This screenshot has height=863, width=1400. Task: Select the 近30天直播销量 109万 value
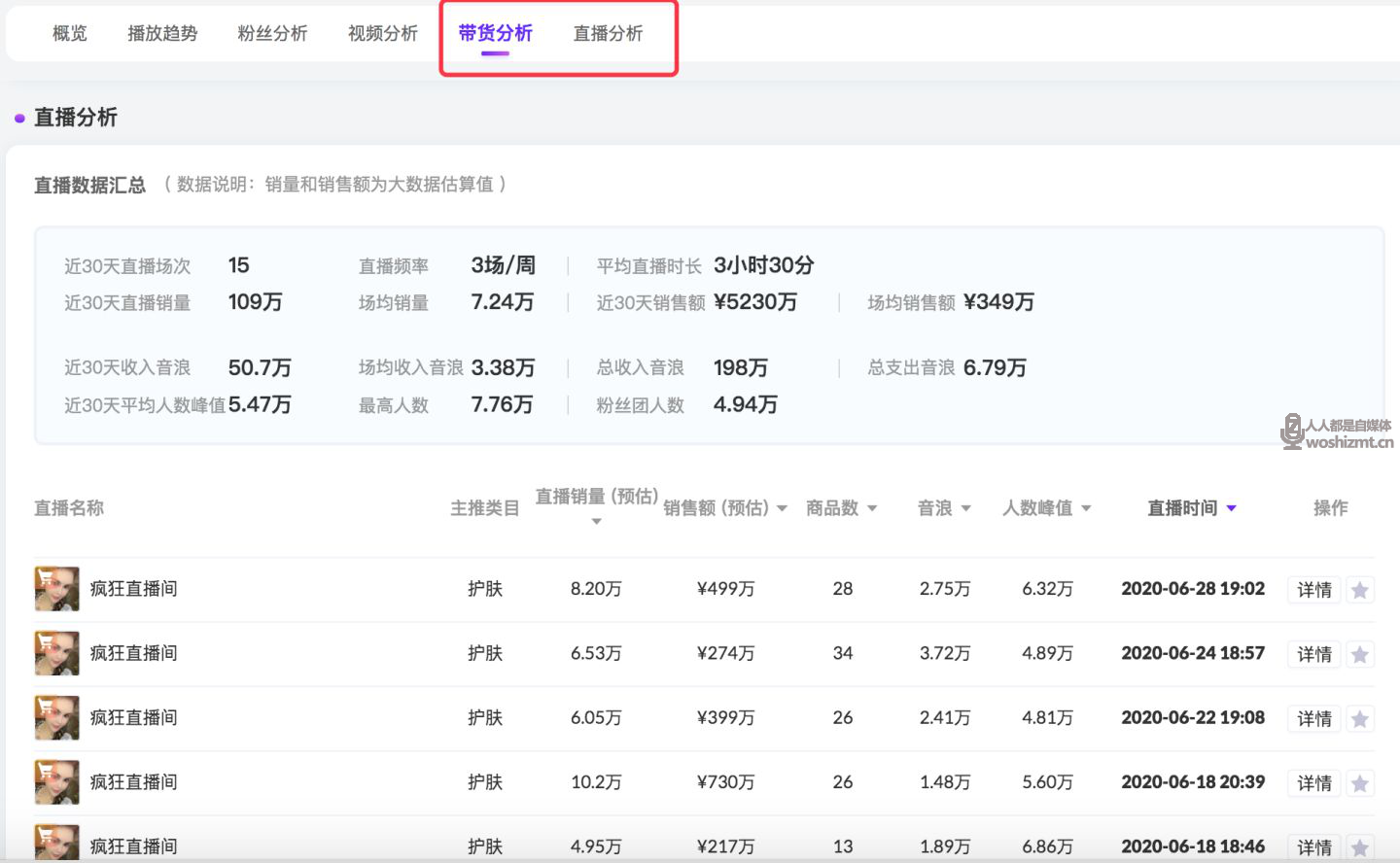click(x=255, y=302)
